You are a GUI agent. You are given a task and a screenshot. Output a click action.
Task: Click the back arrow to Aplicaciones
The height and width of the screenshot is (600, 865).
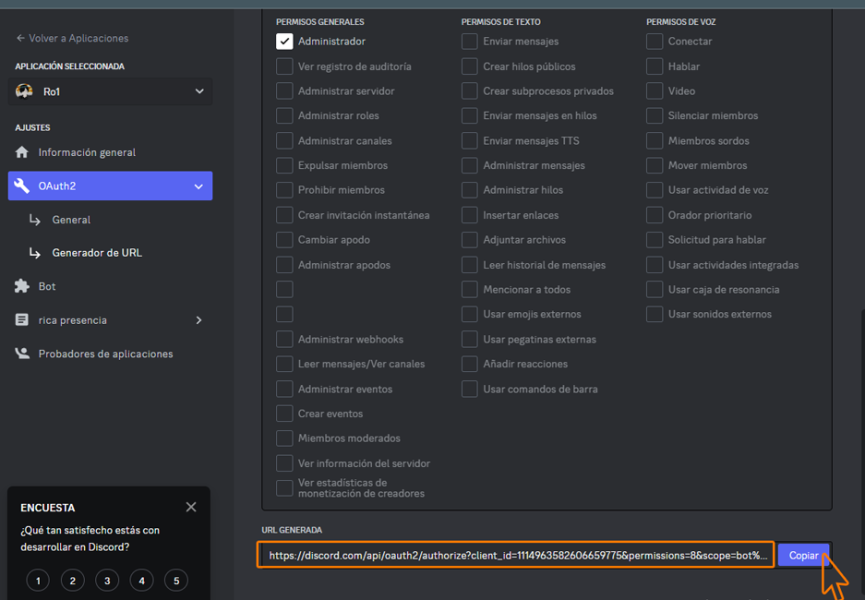(21, 38)
